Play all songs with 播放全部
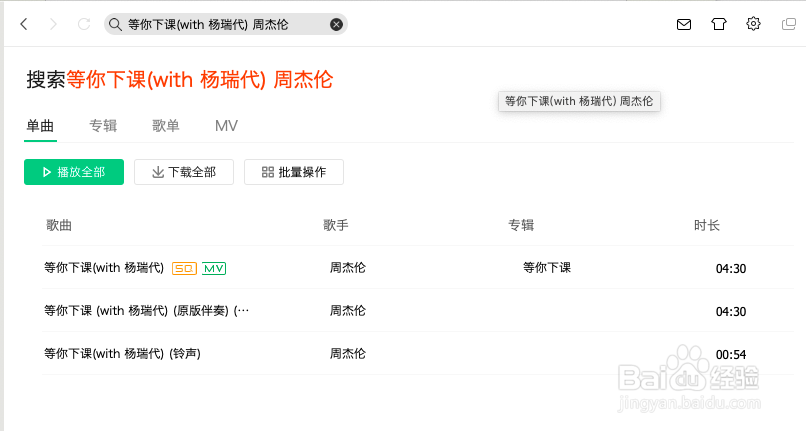 74,172
